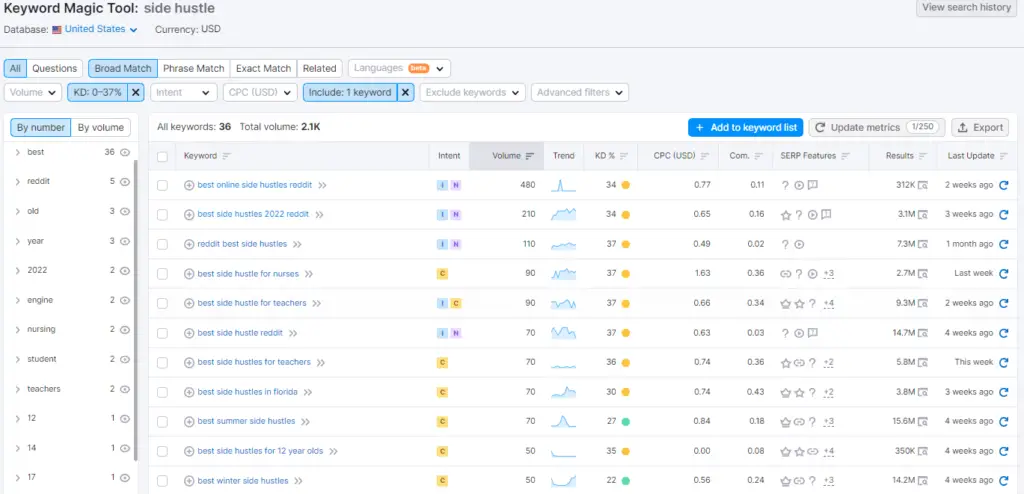The height and width of the screenshot is (494, 1024).
Task: Add best summer side hustles plus icon
Action: point(189,421)
